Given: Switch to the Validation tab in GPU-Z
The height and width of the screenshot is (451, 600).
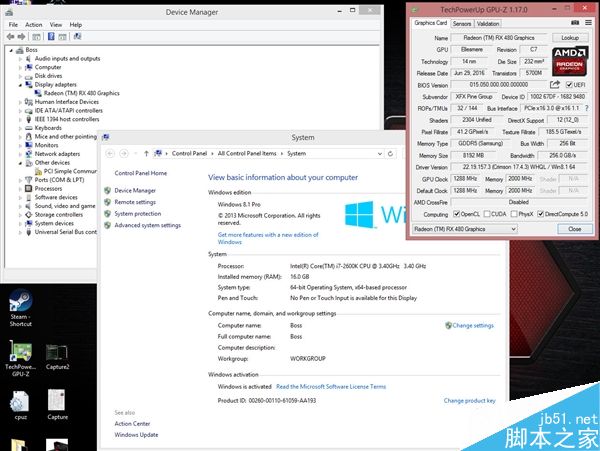Looking at the screenshot, I should (x=488, y=23).
